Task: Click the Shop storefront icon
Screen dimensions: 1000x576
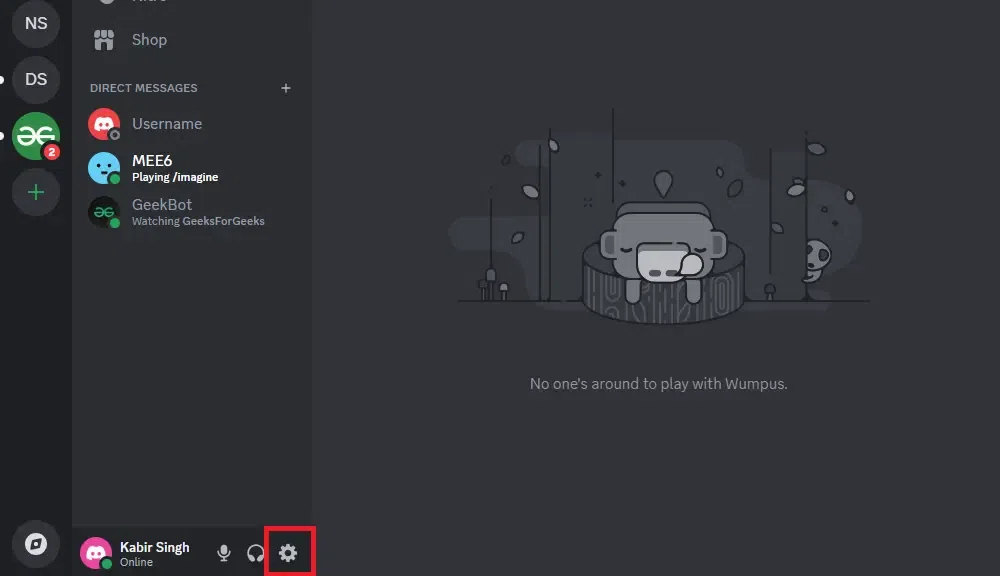Action: pyautogui.click(x=104, y=40)
